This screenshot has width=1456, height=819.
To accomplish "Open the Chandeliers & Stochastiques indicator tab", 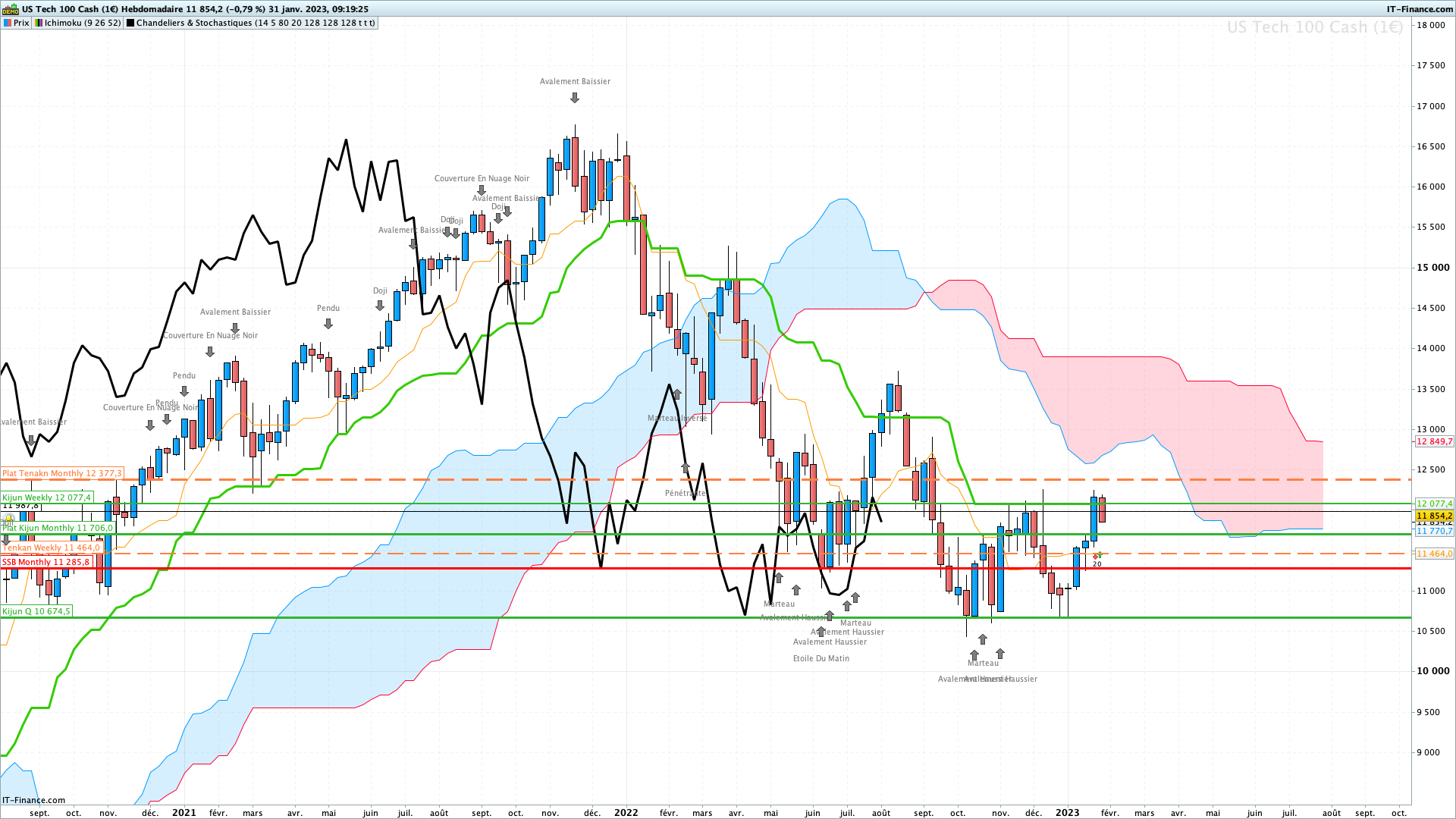I will (x=250, y=23).
